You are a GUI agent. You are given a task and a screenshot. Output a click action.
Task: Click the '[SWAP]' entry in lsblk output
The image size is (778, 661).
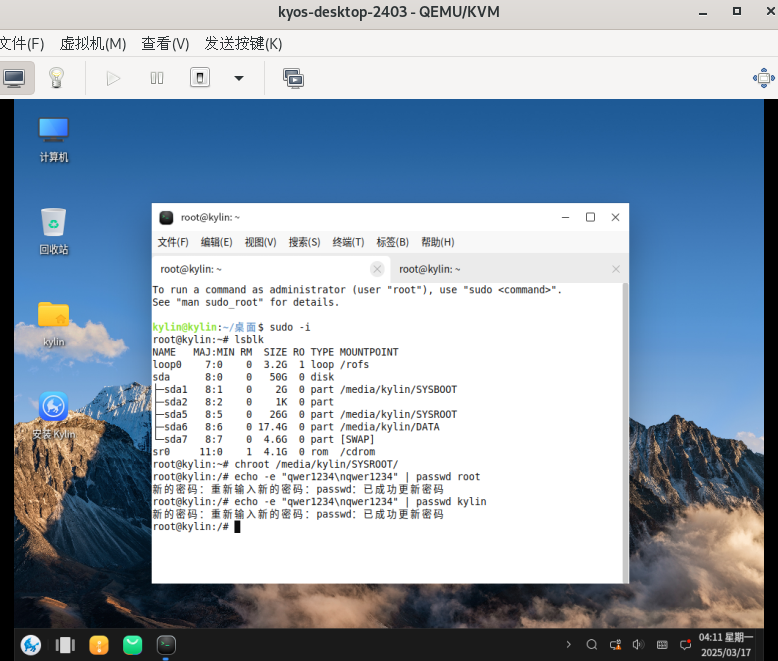(x=357, y=440)
